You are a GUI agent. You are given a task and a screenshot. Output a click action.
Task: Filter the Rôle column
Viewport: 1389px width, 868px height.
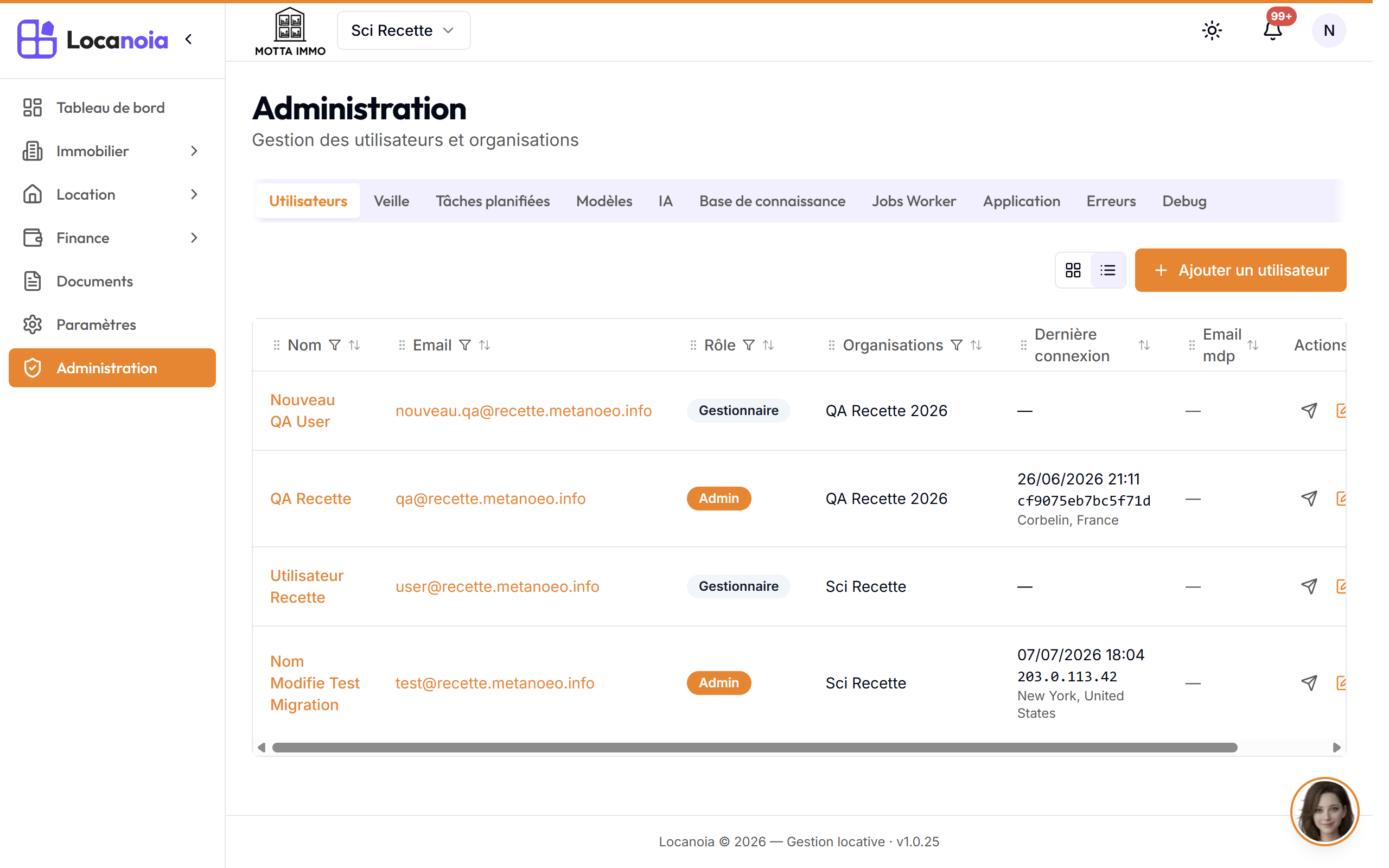pyautogui.click(x=748, y=345)
